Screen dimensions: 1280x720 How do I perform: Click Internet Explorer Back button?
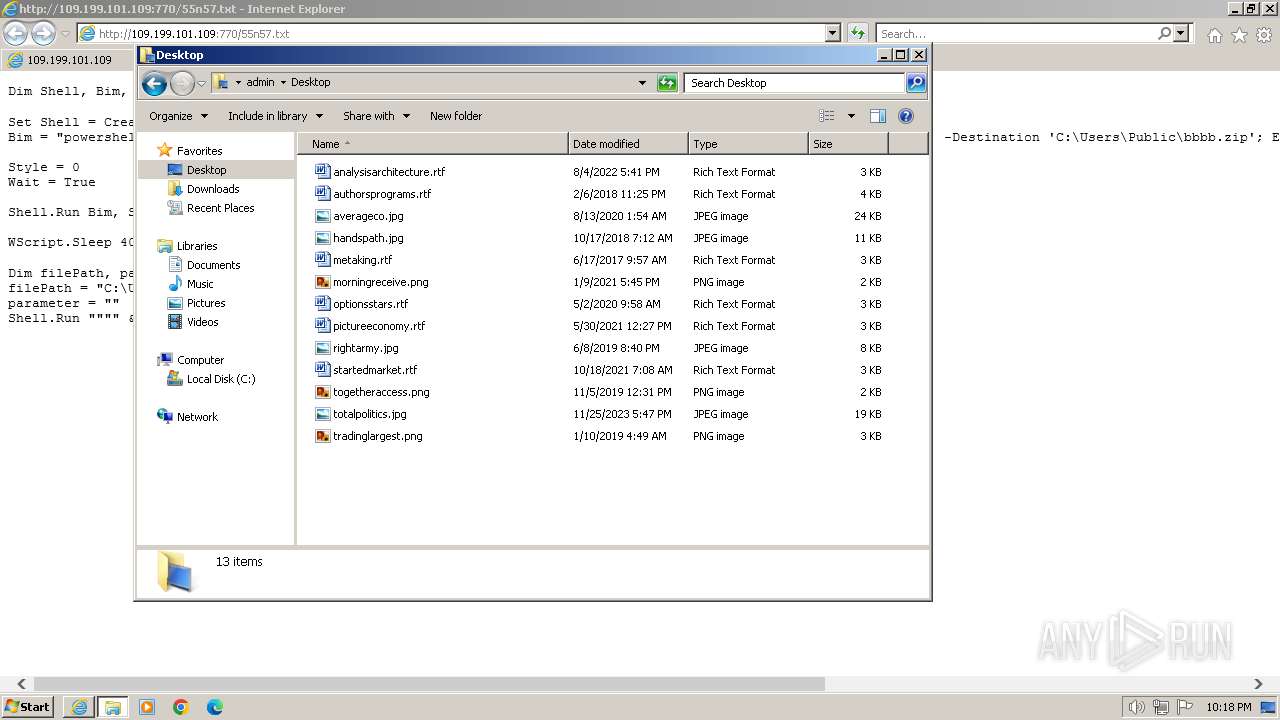pyautogui.click(x=15, y=33)
